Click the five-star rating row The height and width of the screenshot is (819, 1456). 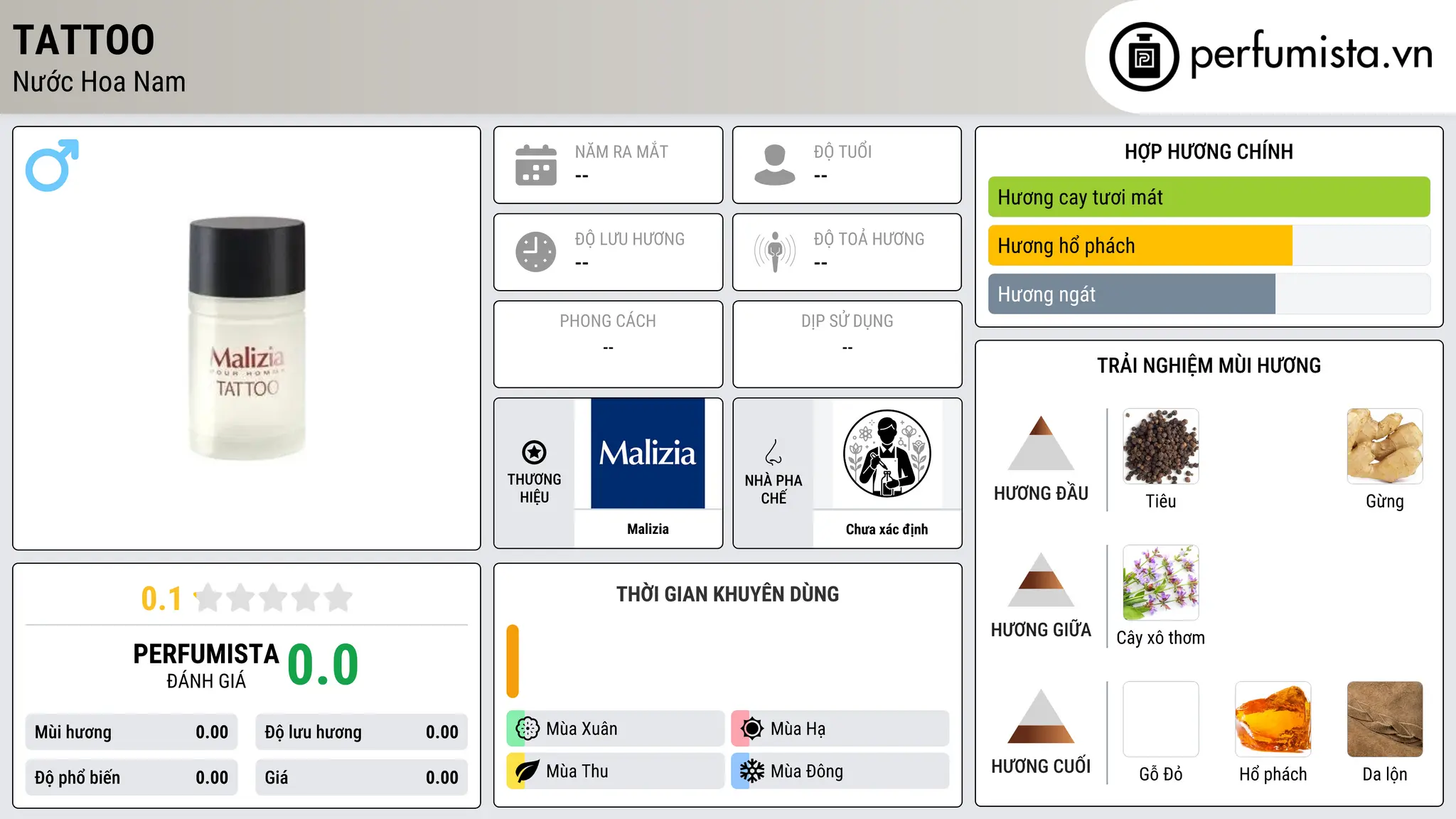[274, 598]
